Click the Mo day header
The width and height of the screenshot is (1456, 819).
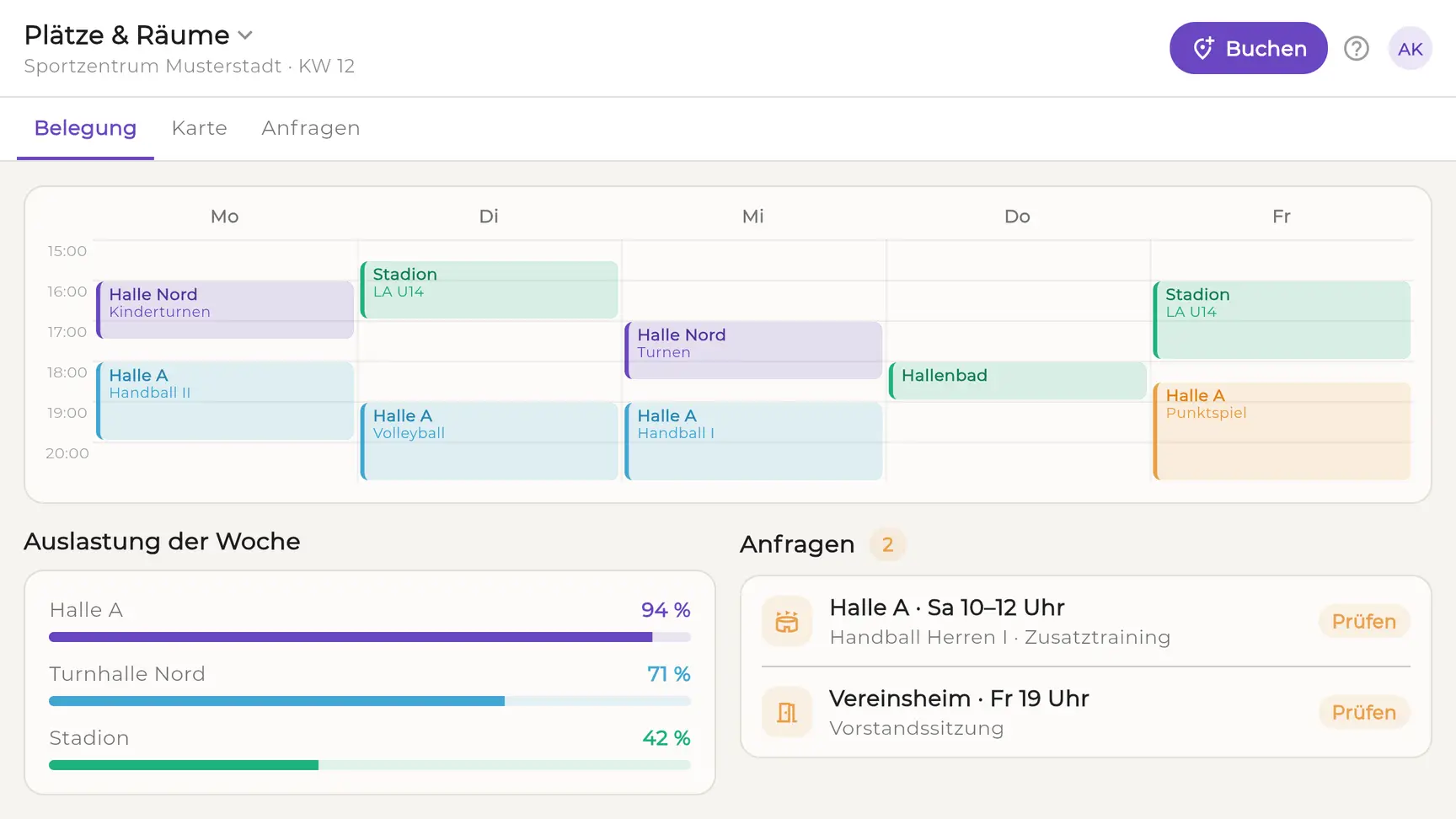pyautogui.click(x=225, y=217)
